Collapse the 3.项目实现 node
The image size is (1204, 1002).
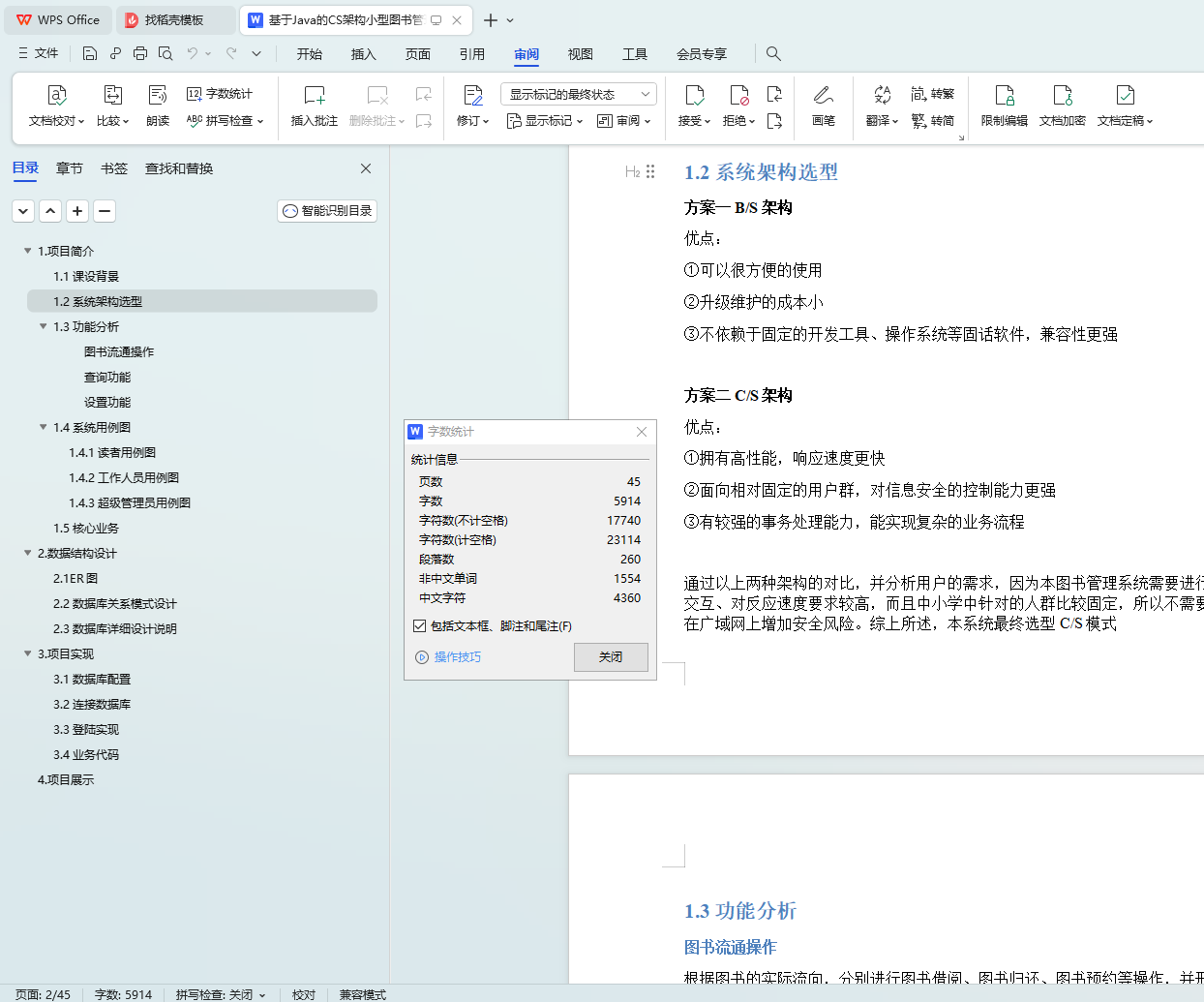coord(27,653)
